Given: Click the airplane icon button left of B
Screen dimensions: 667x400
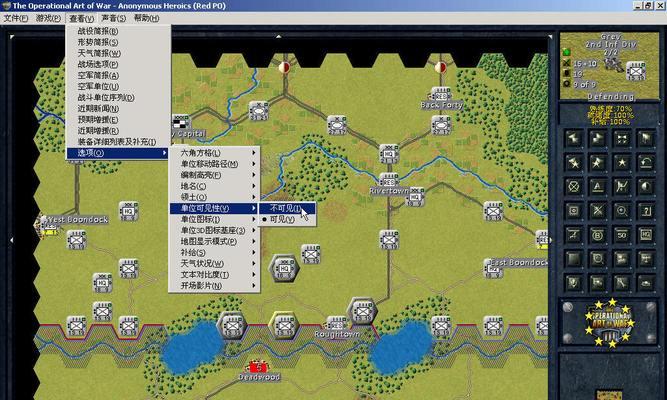Looking at the screenshot, I should tap(573, 235).
